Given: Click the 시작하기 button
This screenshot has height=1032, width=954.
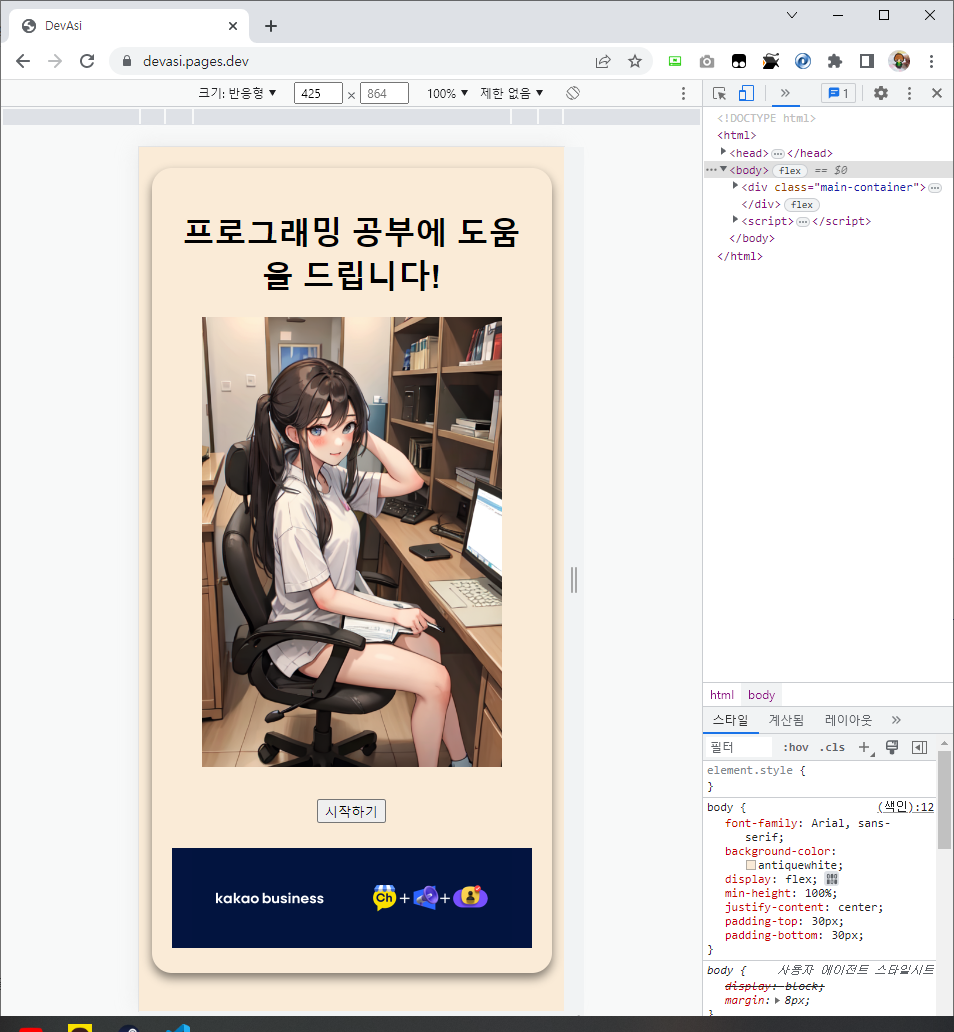Looking at the screenshot, I should click(351, 811).
